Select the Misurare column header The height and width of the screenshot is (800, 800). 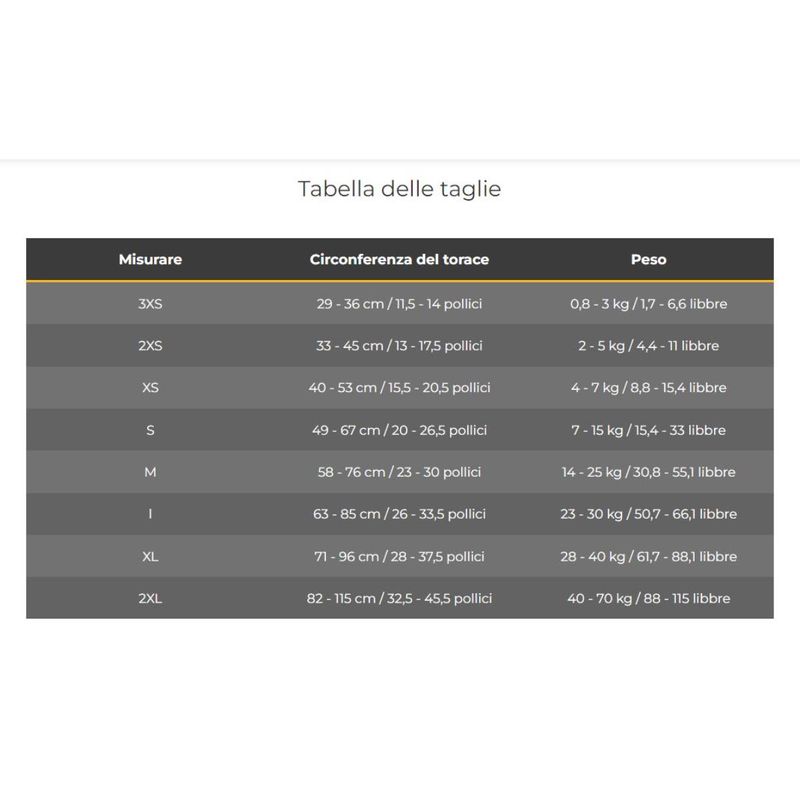150,260
